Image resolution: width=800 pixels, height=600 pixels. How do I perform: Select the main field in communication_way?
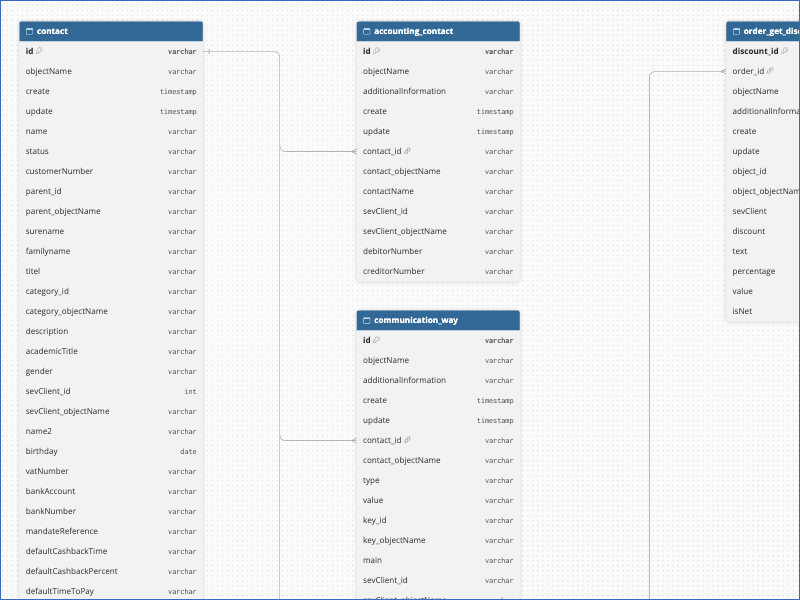click(x=438, y=560)
